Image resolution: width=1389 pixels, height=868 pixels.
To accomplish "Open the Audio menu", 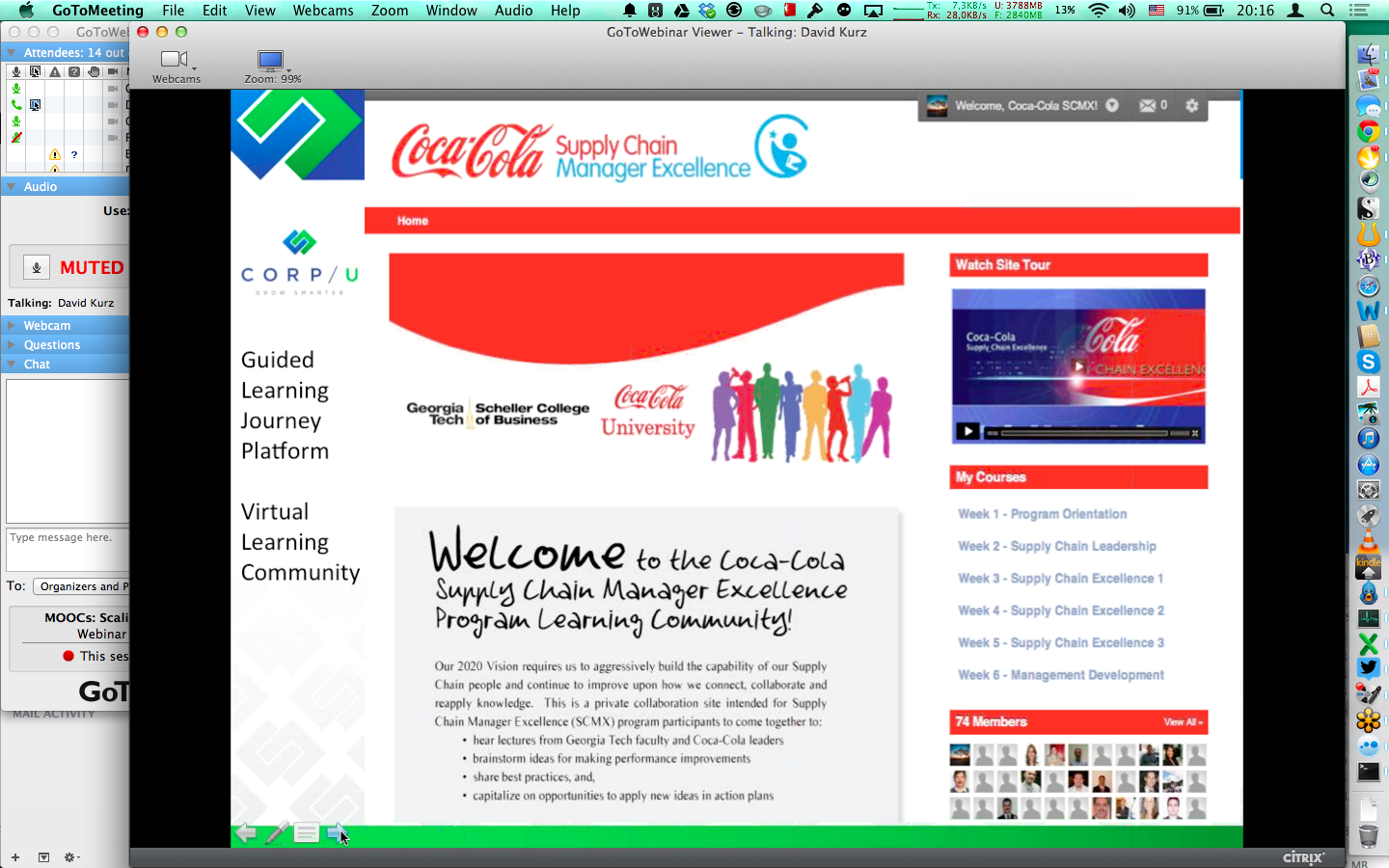I will click(x=514, y=11).
